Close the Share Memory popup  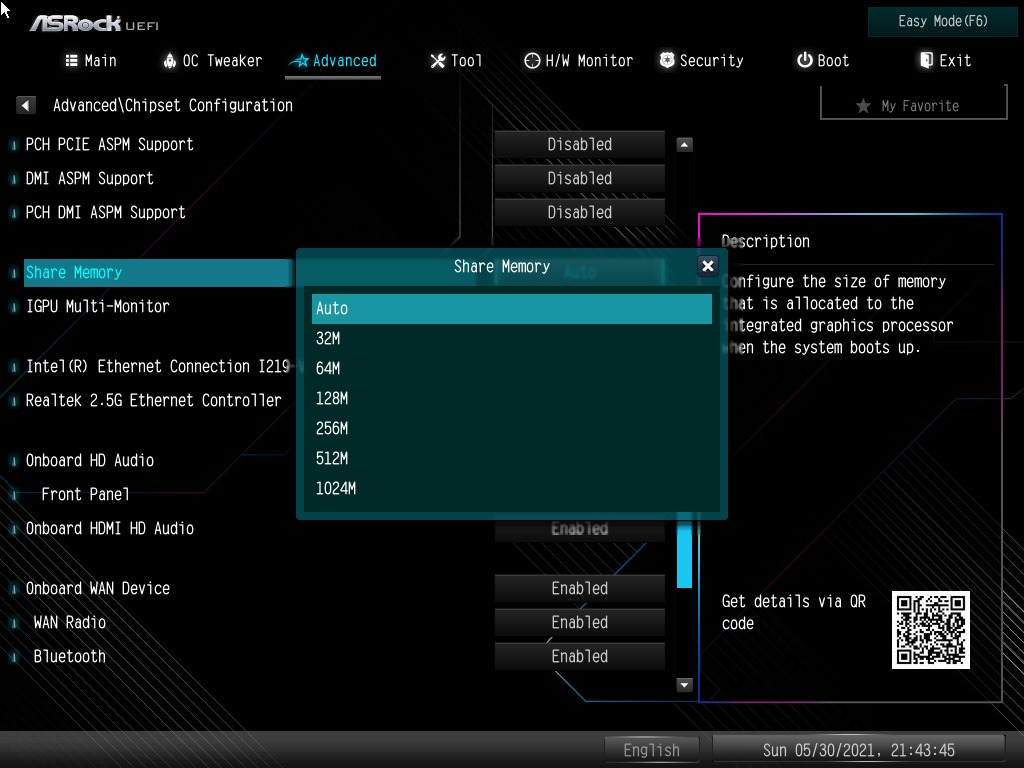pos(707,266)
